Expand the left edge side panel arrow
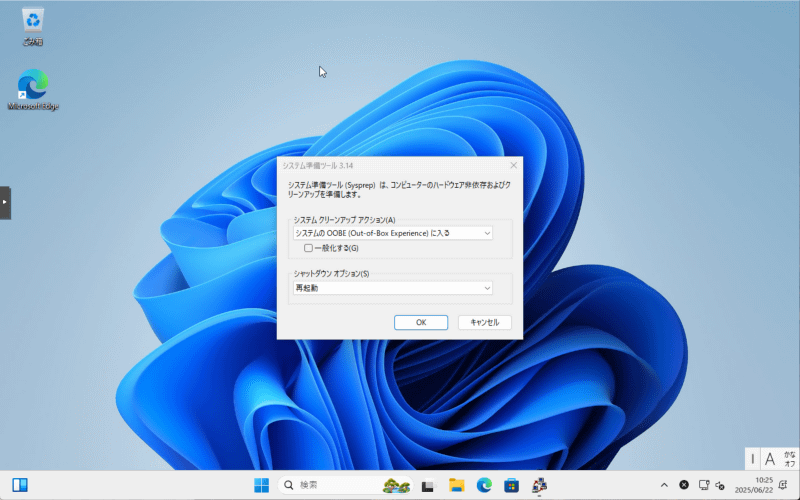The image size is (800, 500). (x=5, y=202)
